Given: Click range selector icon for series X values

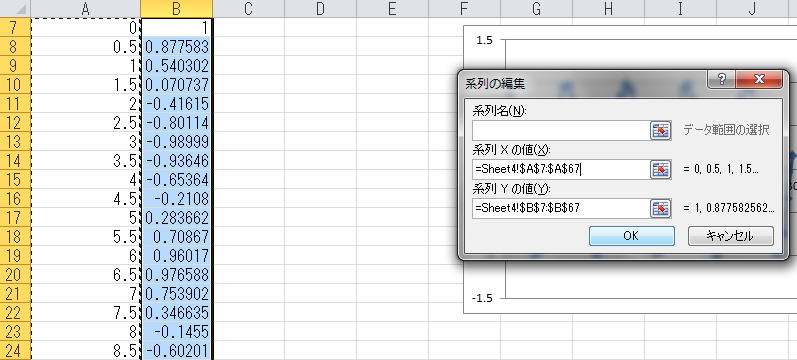Looking at the screenshot, I should (661, 169).
